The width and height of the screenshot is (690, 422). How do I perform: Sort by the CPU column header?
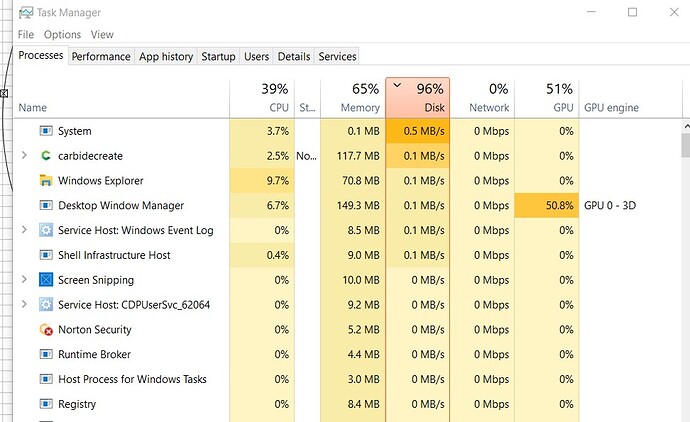pos(262,98)
